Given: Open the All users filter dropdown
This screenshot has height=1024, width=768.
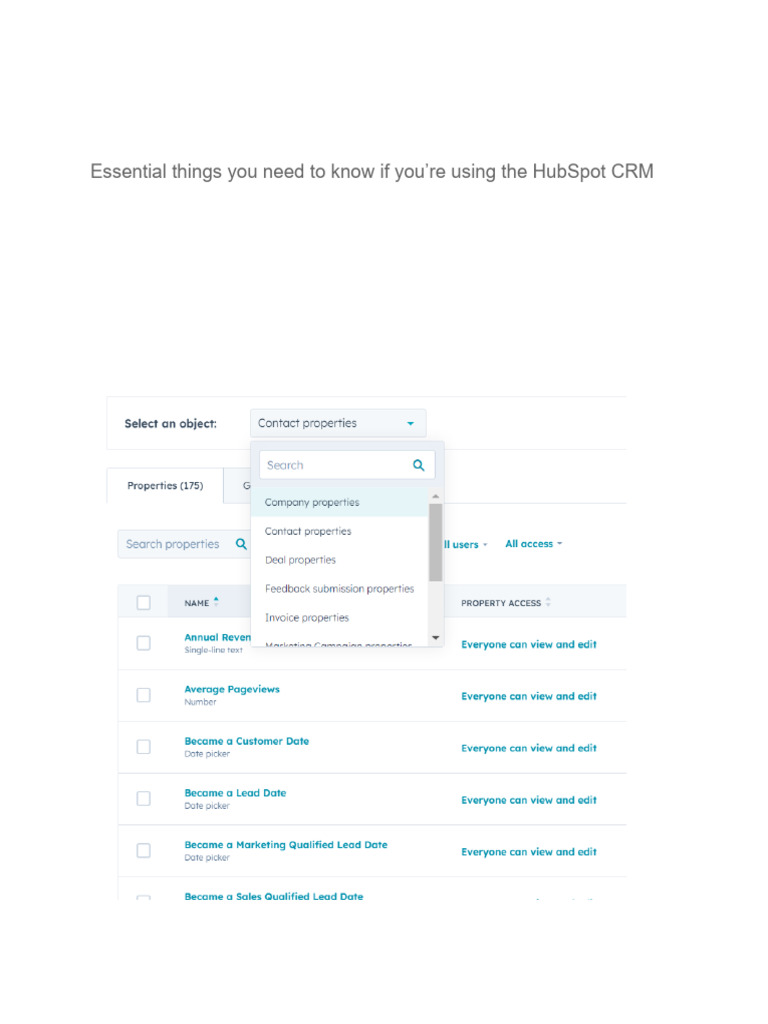Looking at the screenshot, I should (x=465, y=545).
